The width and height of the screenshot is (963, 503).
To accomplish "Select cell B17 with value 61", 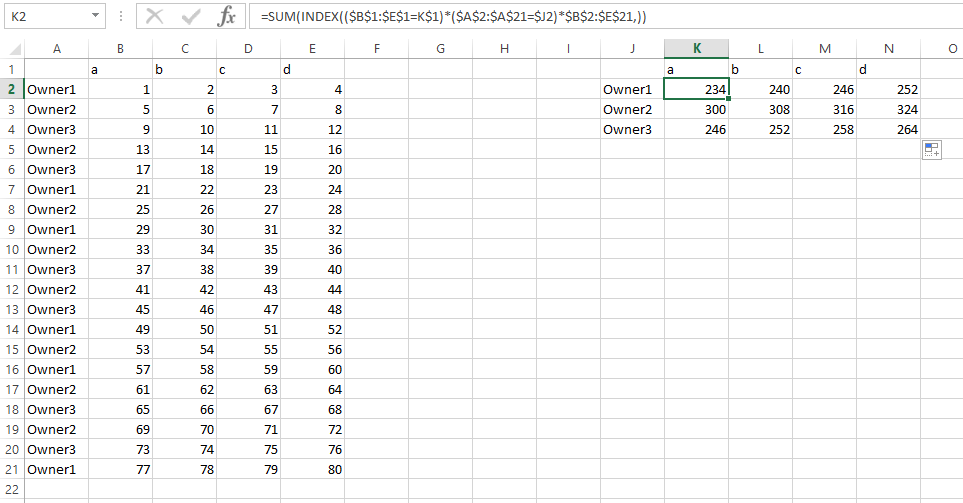I will coord(120,389).
